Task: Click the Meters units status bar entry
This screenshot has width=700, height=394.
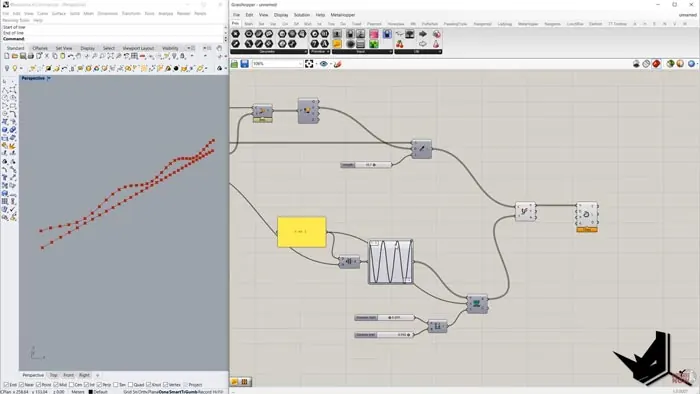Action: pyautogui.click(x=78, y=392)
